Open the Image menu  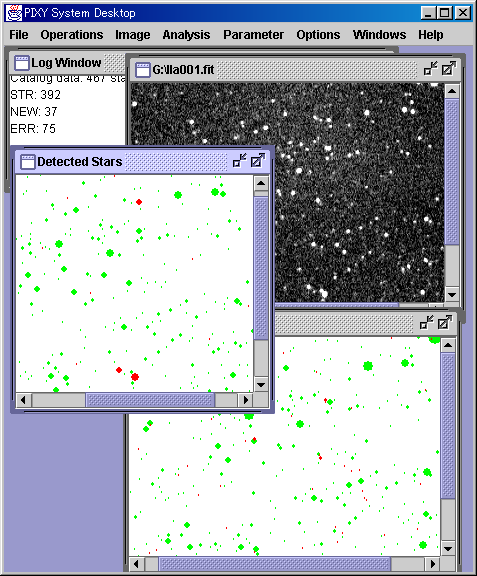133,35
